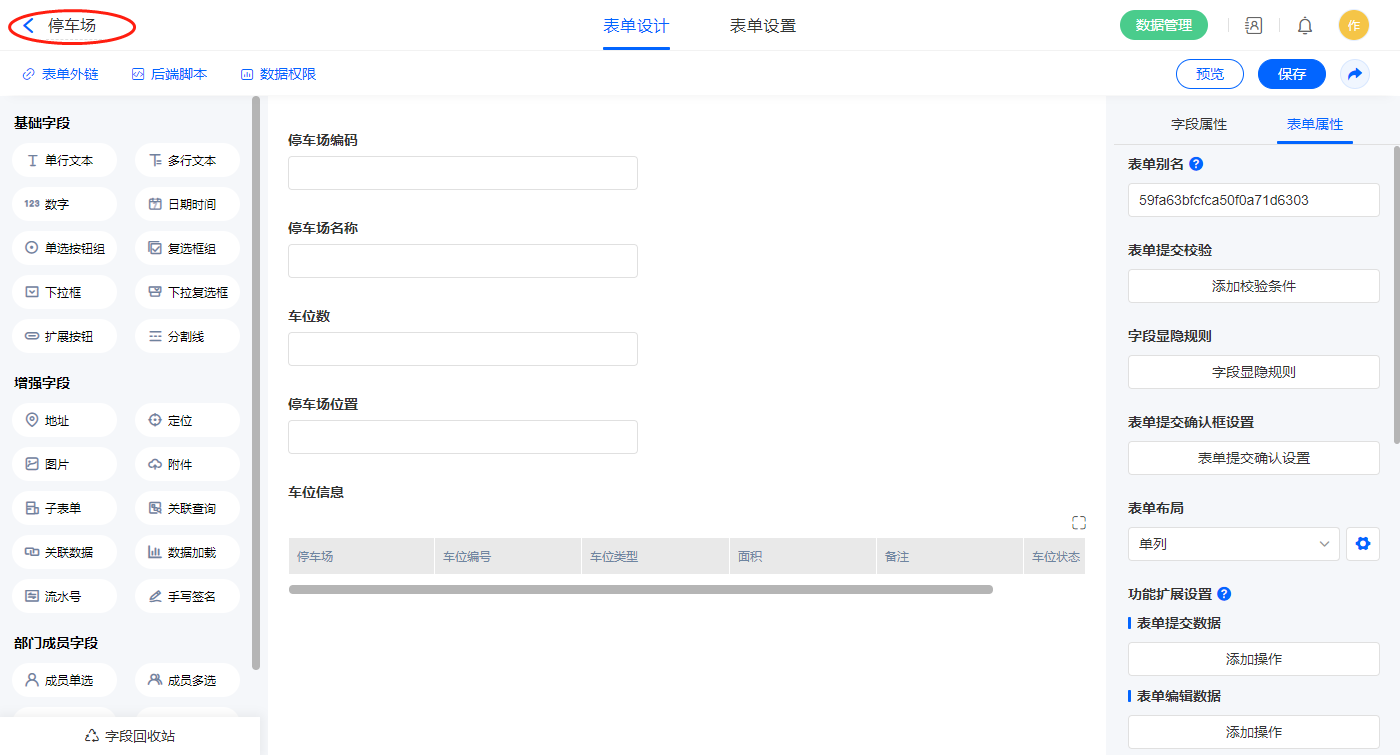Click the blue share arrow icon
The image size is (1400, 755).
coord(1355,74)
